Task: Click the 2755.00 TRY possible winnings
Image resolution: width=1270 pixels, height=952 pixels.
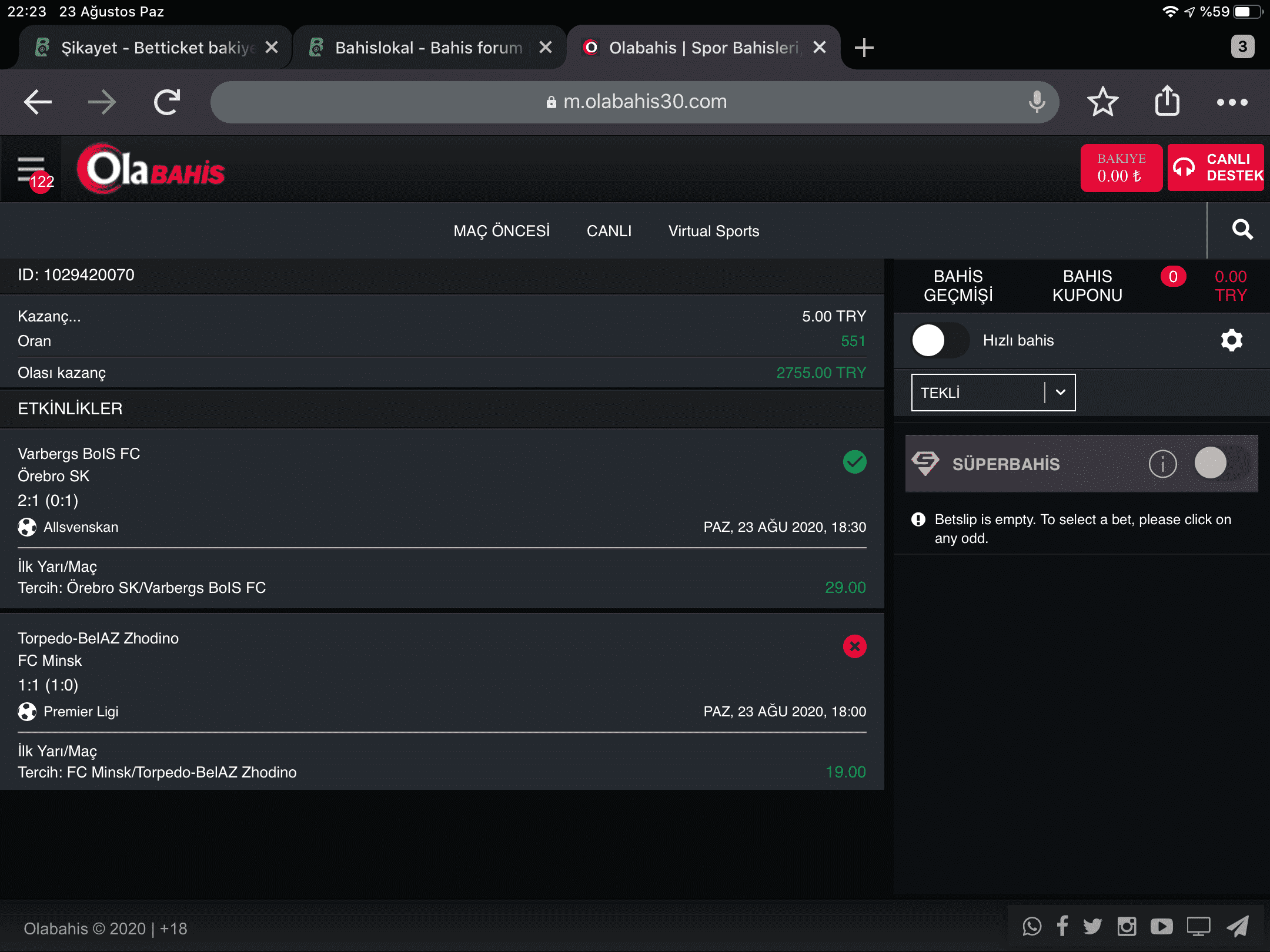Action: [x=821, y=373]
